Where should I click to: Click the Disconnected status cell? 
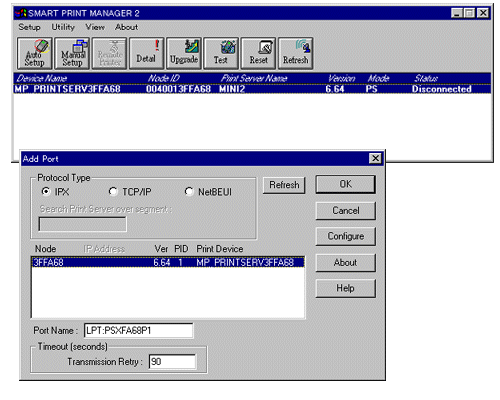click(x=442, y=89)
